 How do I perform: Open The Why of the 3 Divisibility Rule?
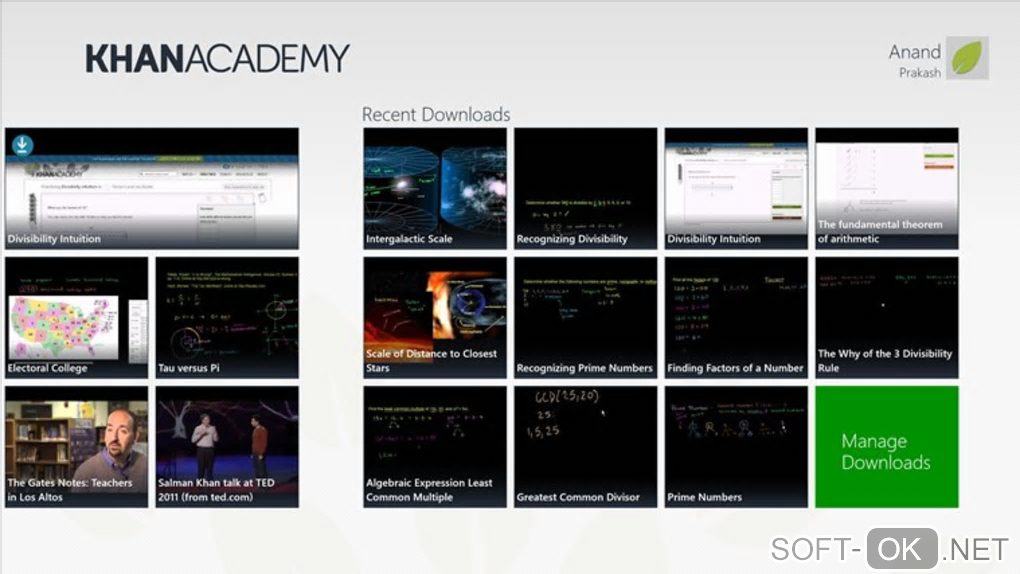click(887, 318)
